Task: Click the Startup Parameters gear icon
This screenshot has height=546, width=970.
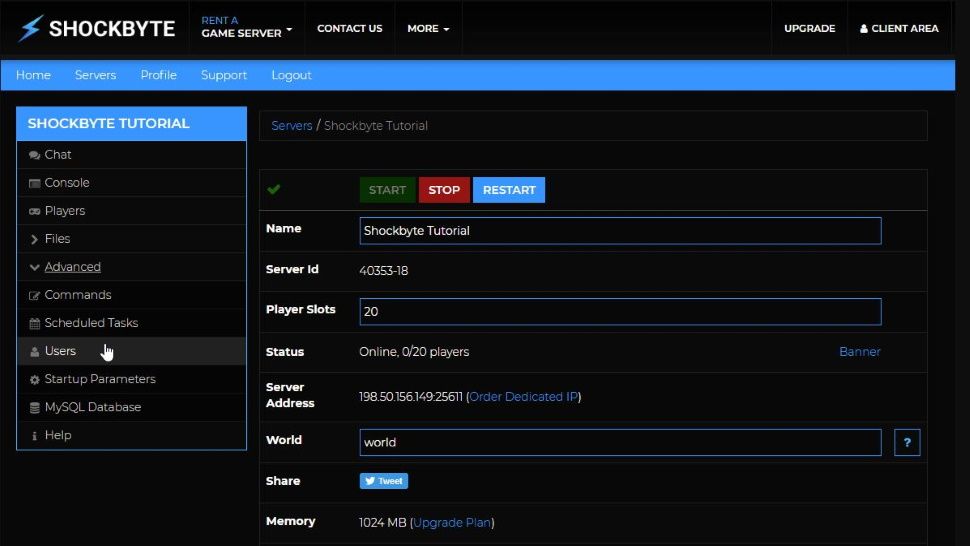Action: [35, 380]
